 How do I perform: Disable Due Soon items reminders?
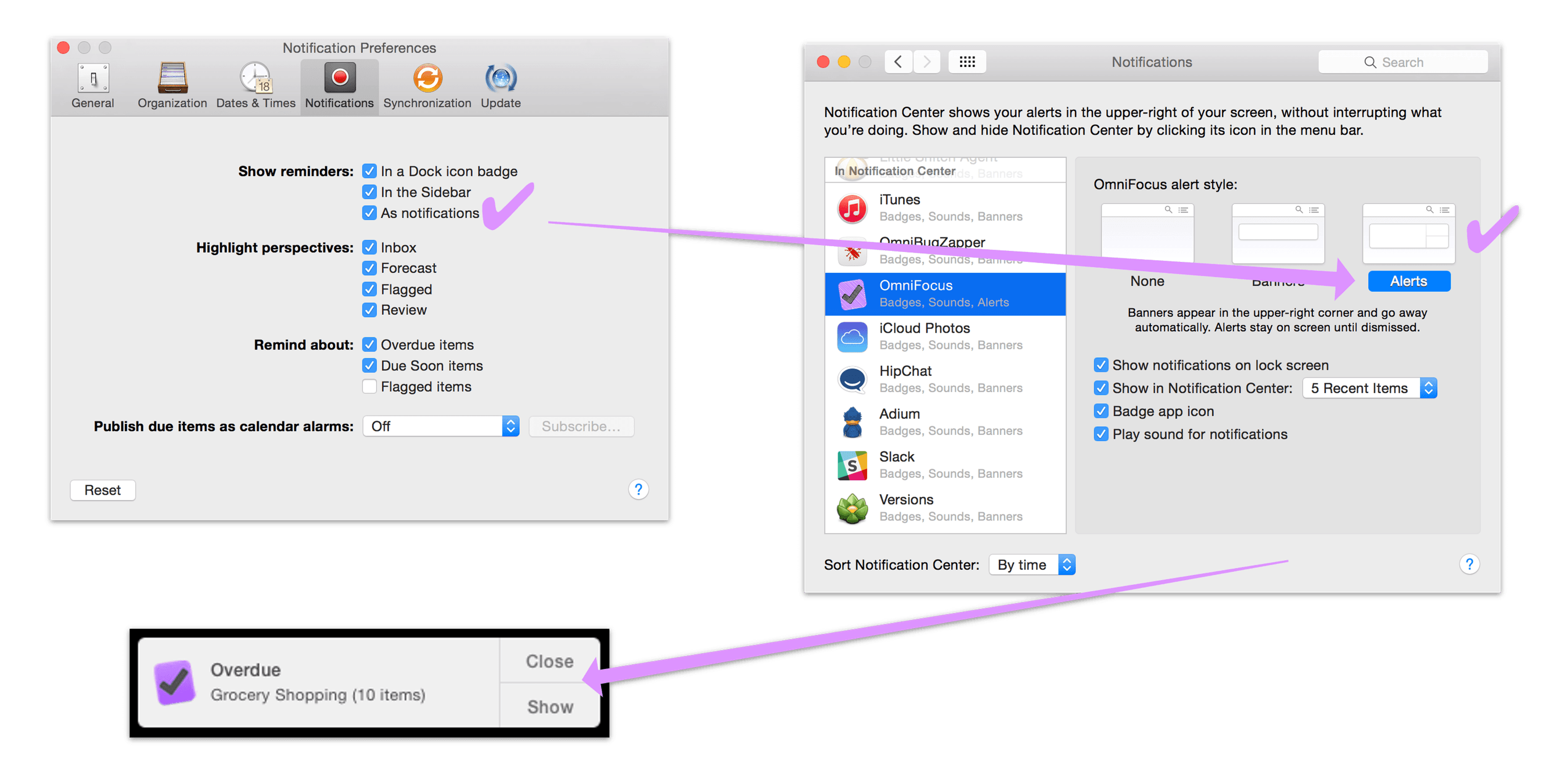pos(369,365)
